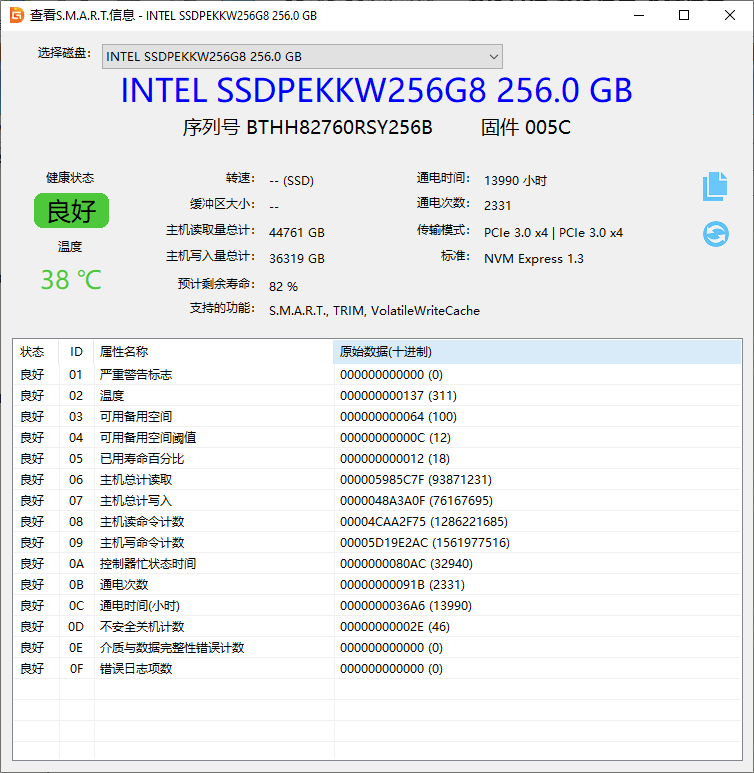The height and width of the screenshot is (773, 754).
Task: Select the 温度 attribute row with ID 02
Action: pos(377,395)
